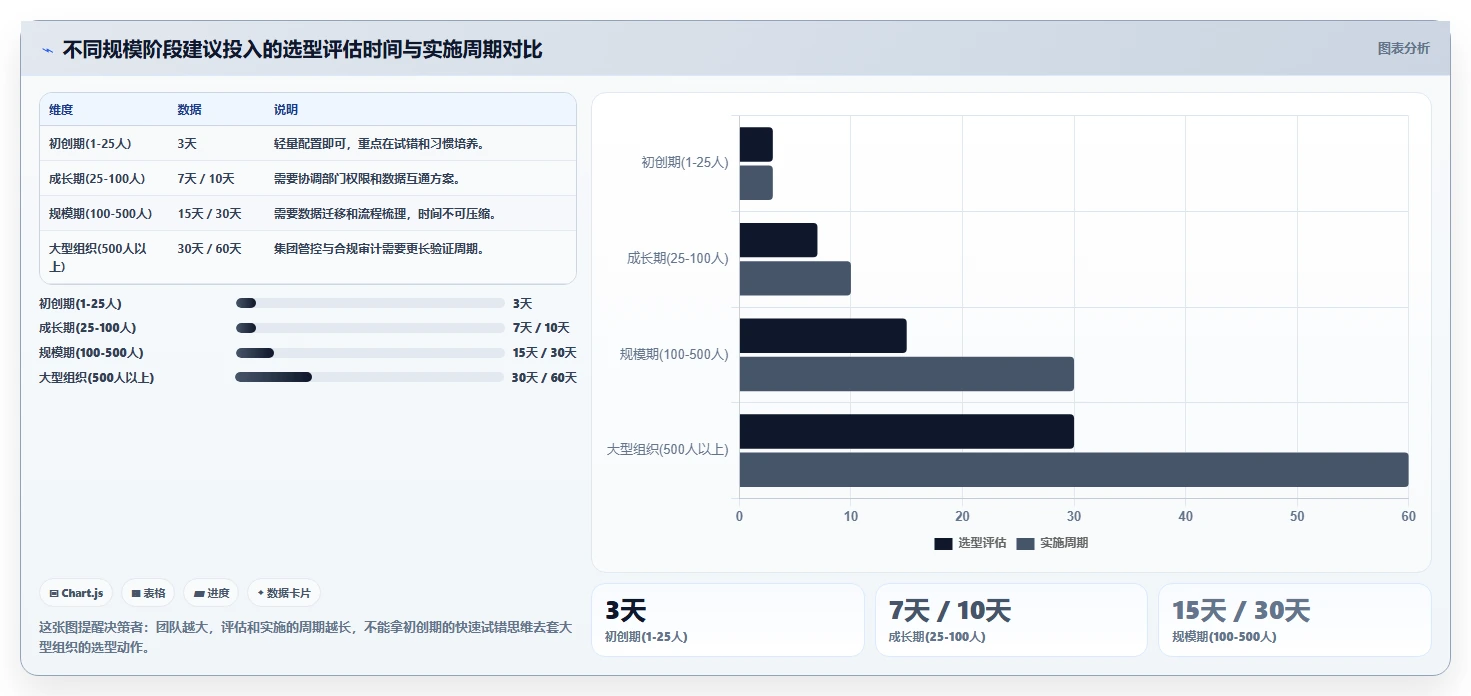The width and height of the screenshot is (1471, 696).
Task: Click table value 3天 in 初创期 row
Action: pos(187,143)
